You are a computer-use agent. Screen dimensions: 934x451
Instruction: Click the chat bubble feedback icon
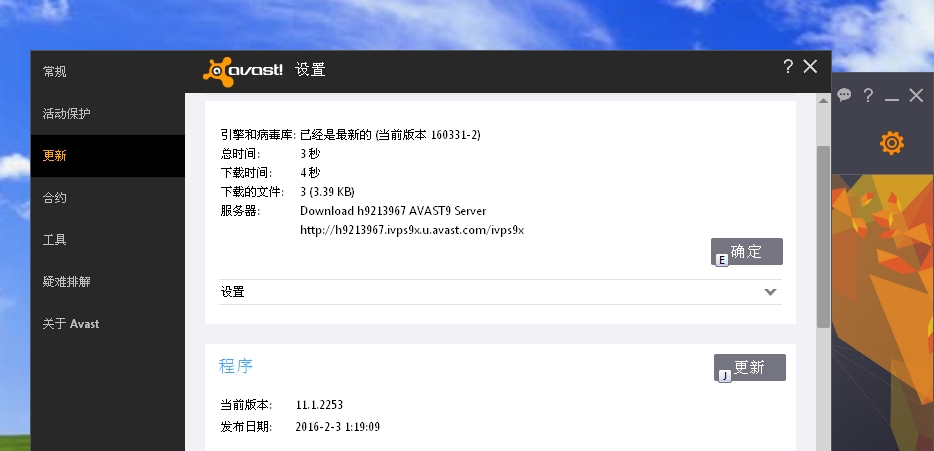coord(844,95)
